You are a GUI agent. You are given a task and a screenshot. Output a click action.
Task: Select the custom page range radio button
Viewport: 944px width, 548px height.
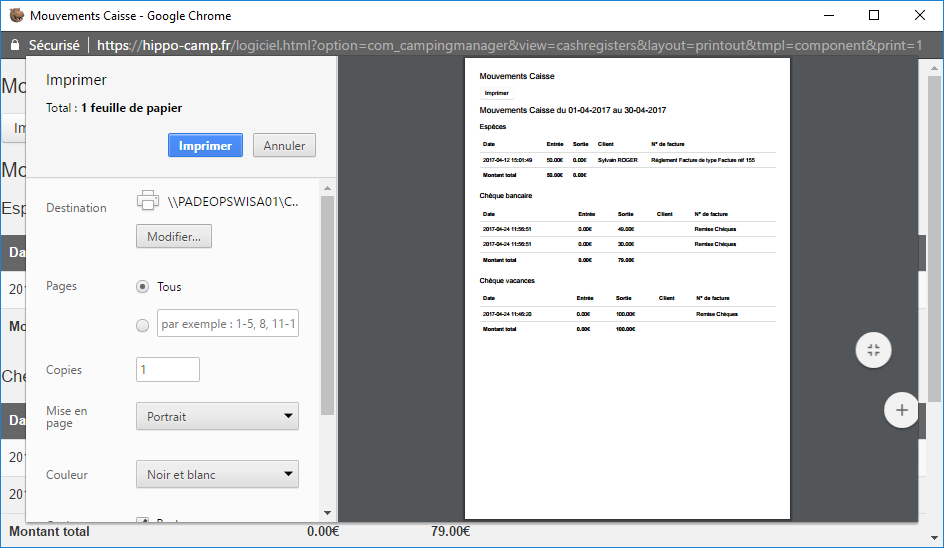click(x=143, y=325)
